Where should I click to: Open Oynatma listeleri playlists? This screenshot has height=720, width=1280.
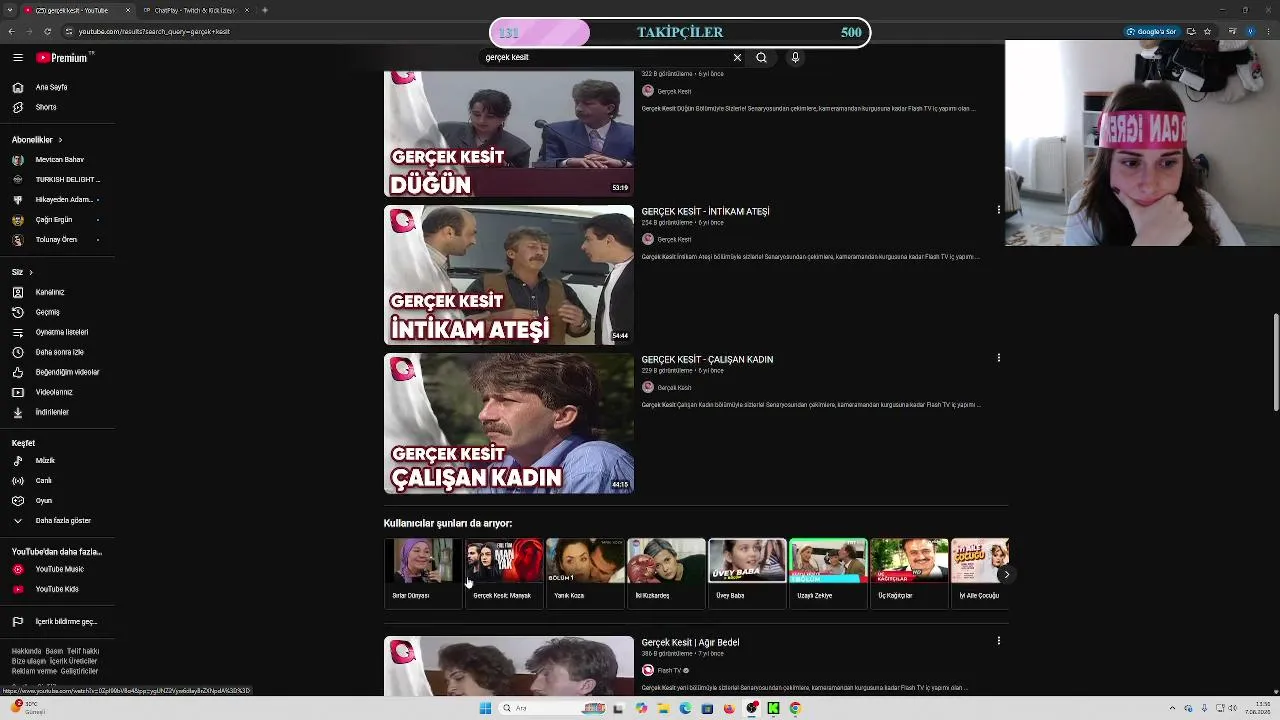[x=57, y=332]
